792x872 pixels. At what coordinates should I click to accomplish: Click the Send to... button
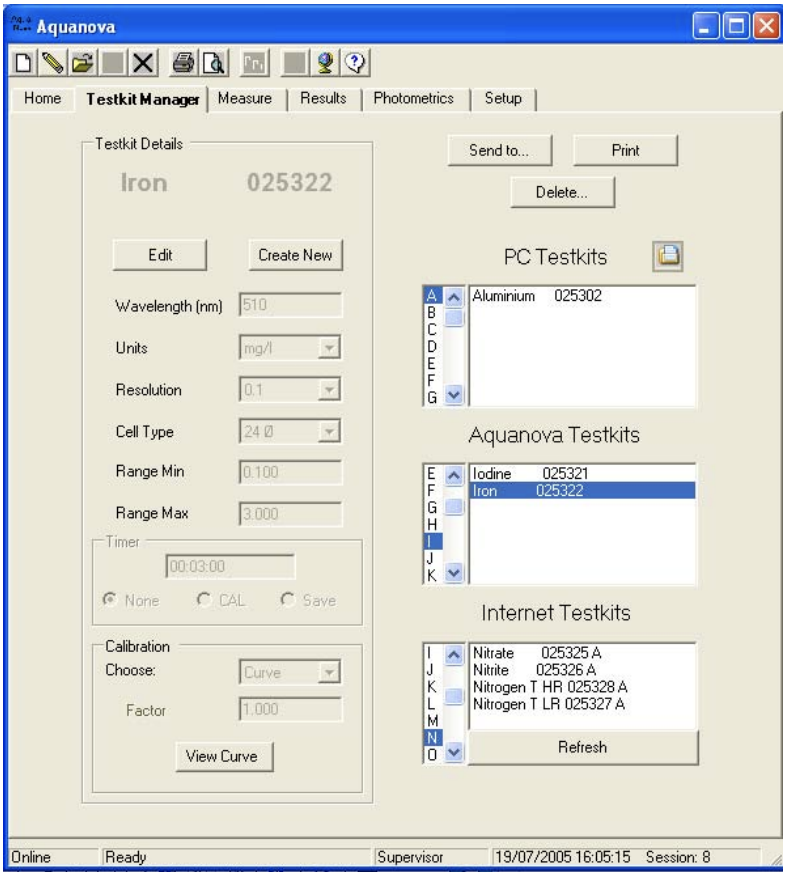499,150
